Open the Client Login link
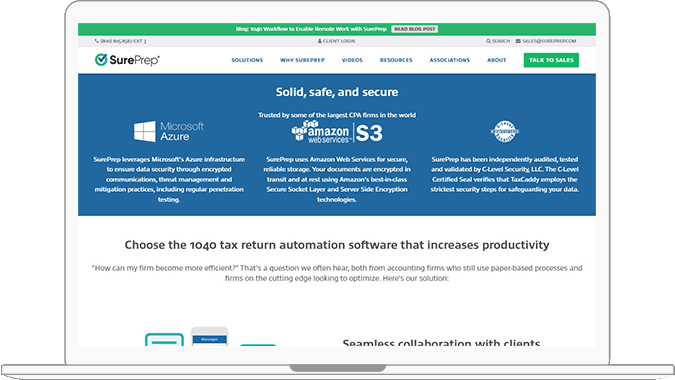 [339, 41]
